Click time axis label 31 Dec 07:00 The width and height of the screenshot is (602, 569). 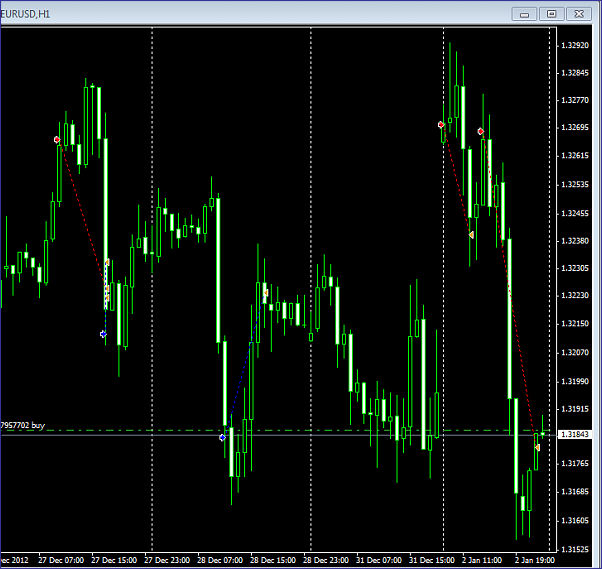tap(379, 560)
